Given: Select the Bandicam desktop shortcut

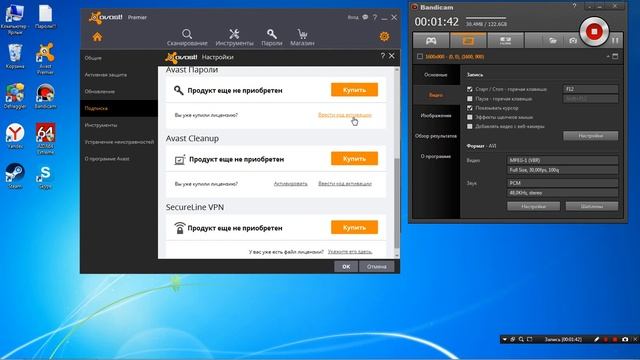Looking at the screenshot, I should (x=45, y=96).
